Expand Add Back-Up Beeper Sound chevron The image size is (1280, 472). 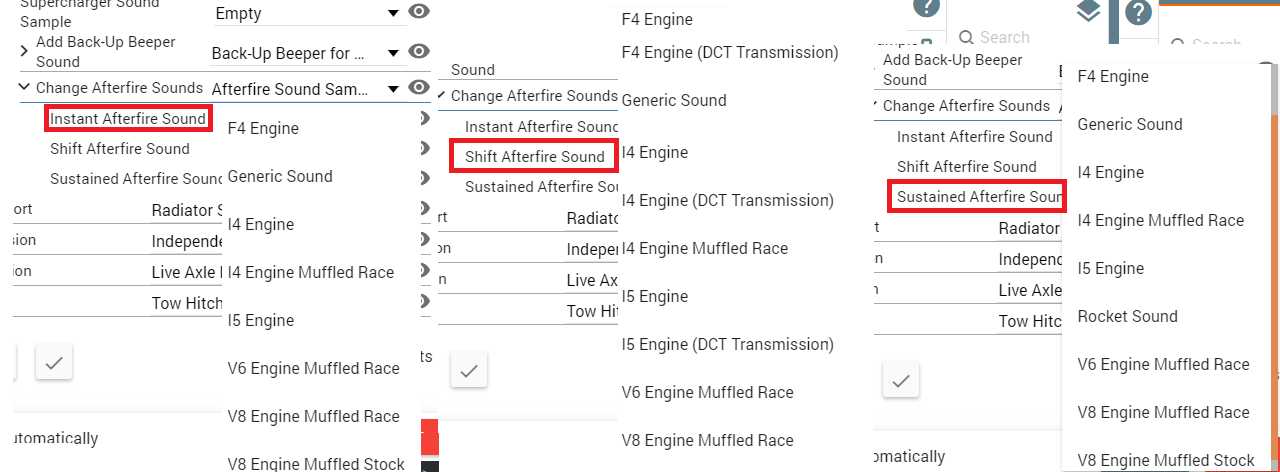click(x=25, y=49)
